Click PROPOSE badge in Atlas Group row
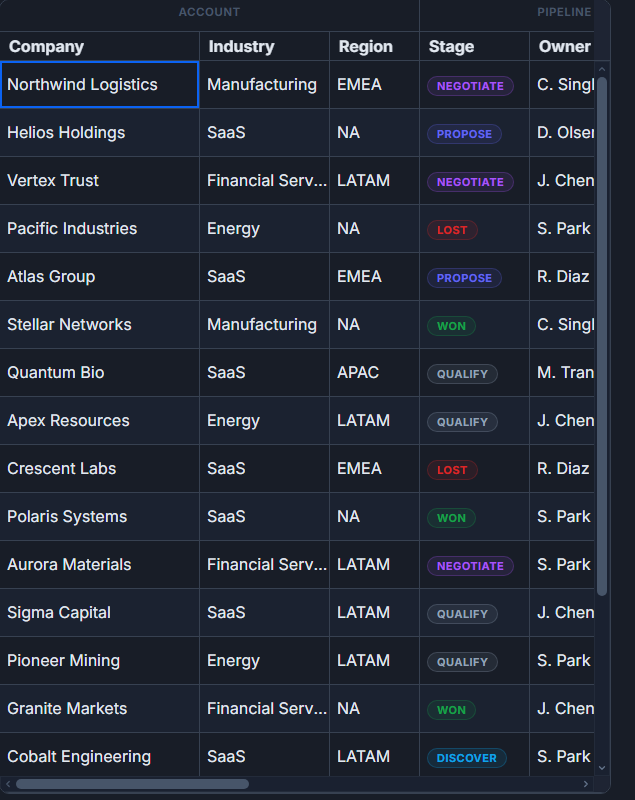 click(464, 278)
